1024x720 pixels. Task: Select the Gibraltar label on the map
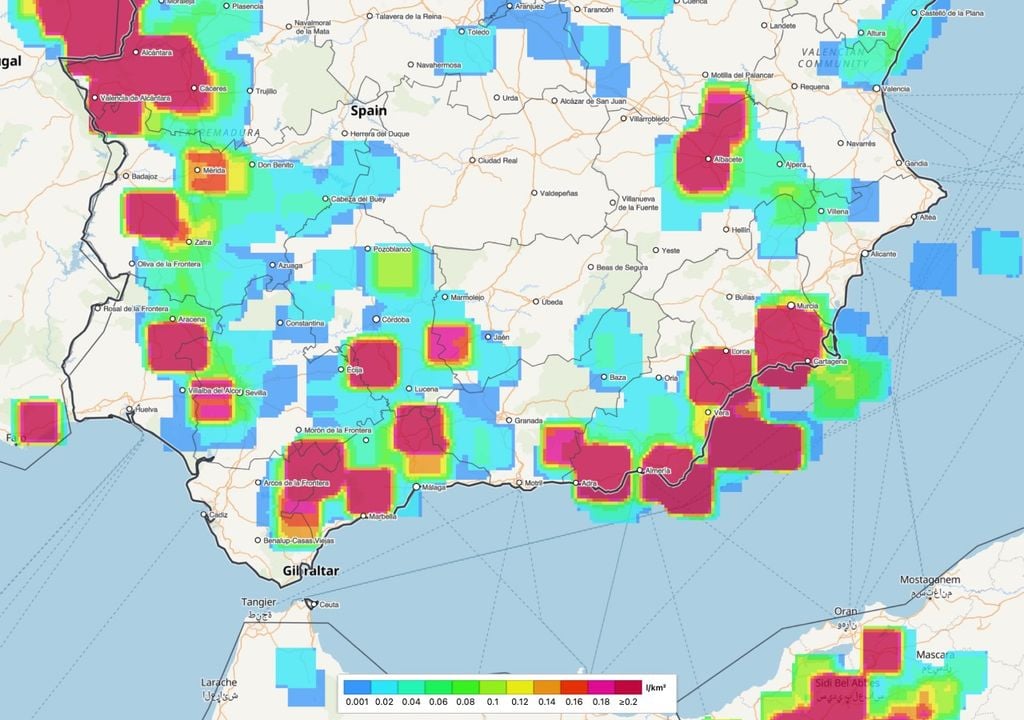(311, 570)
